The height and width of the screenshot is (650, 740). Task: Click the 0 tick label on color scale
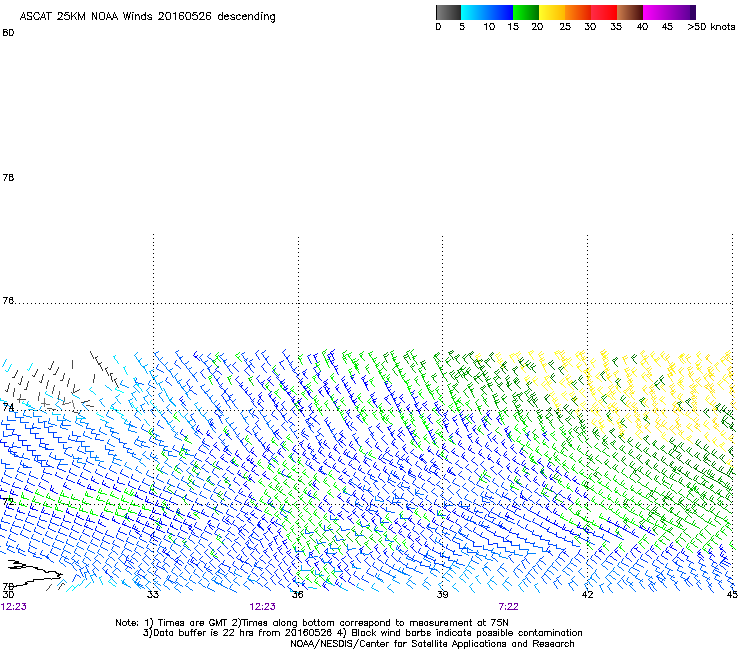[x=438, y=27]
